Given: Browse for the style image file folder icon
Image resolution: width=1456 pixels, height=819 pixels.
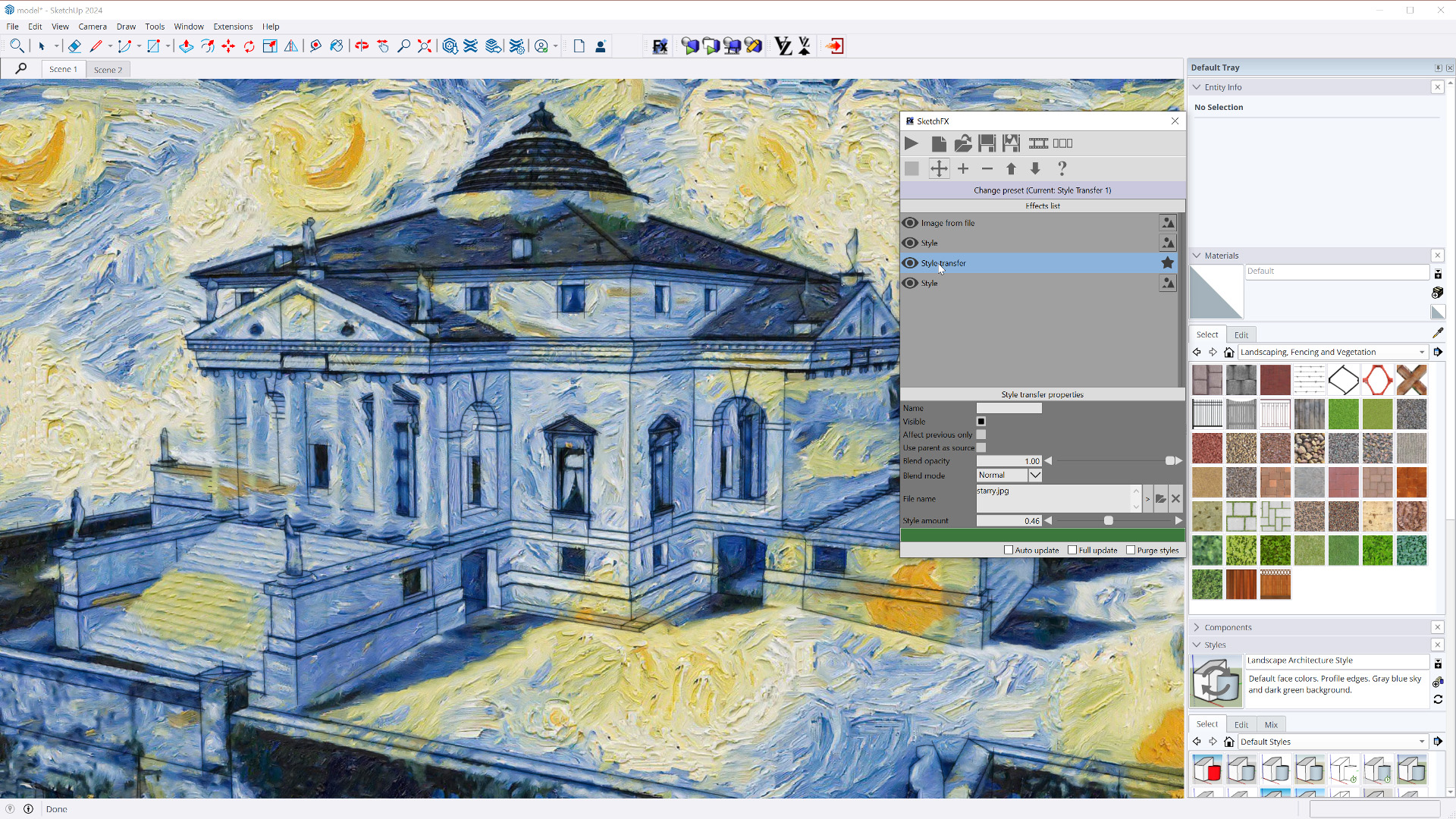Looking at the screenshot, I should point(1160,499).
